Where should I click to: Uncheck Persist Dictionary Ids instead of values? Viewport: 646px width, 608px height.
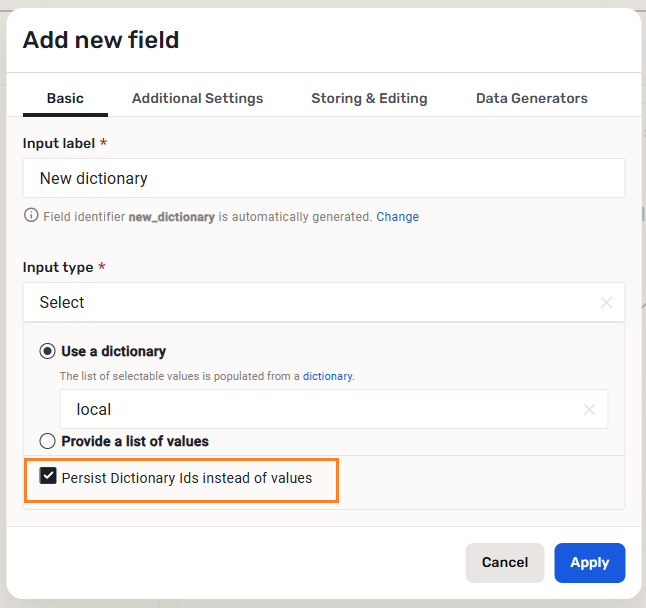[x=48, y=477]
